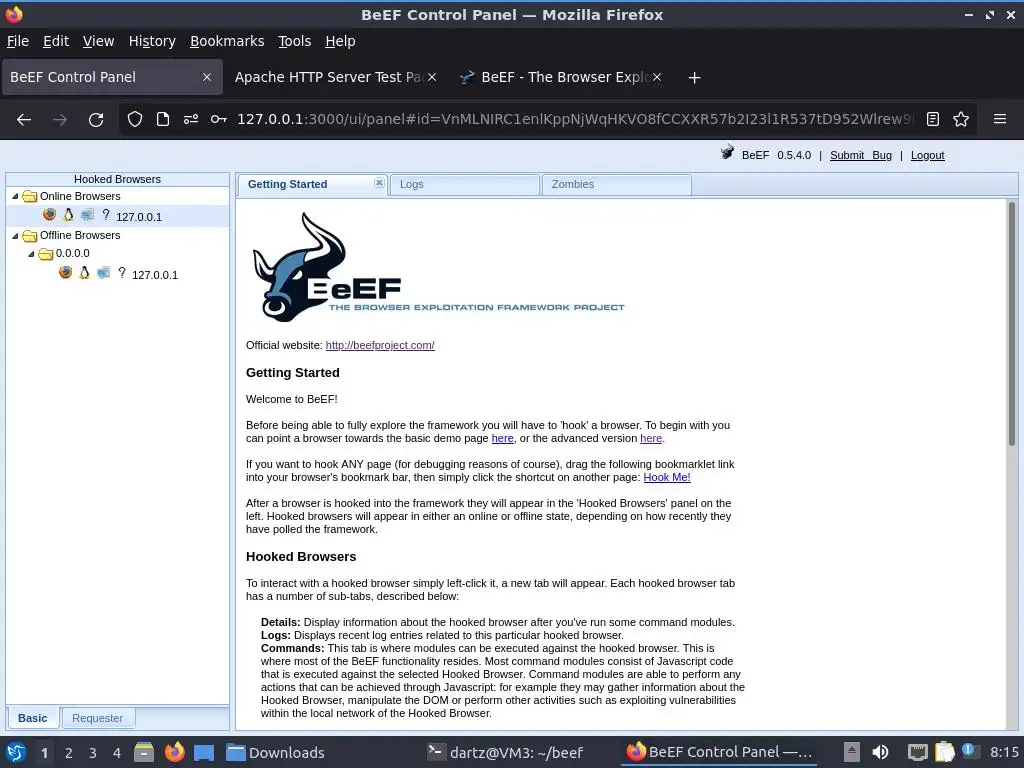Screen dimensions: 1024x768
Task: Click the taskbar volume speaker icon
Action: (x=880, y=752)
